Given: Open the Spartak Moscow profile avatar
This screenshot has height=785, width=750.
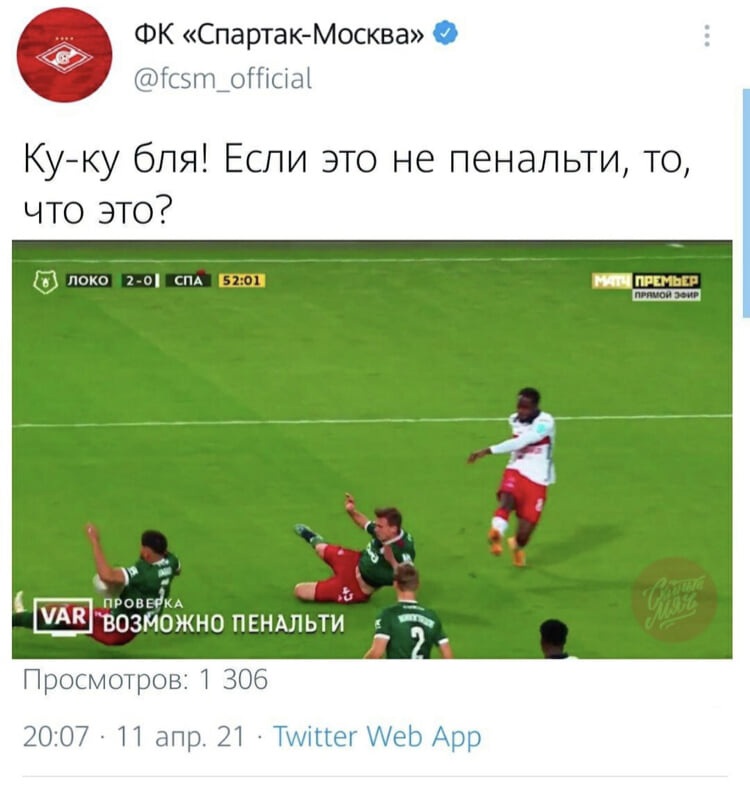Looking at the screenshot, I should coord(64,55).
